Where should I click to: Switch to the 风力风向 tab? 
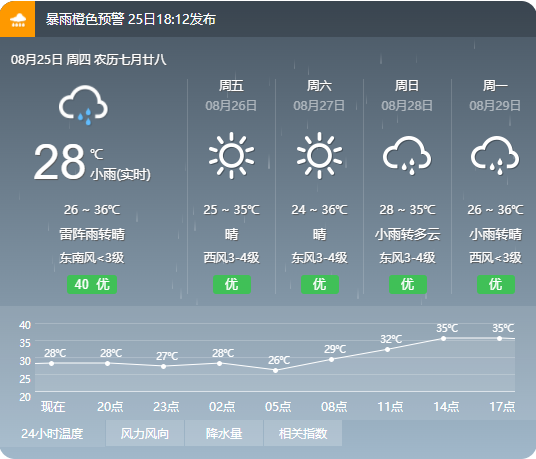(x=145, y=433)
